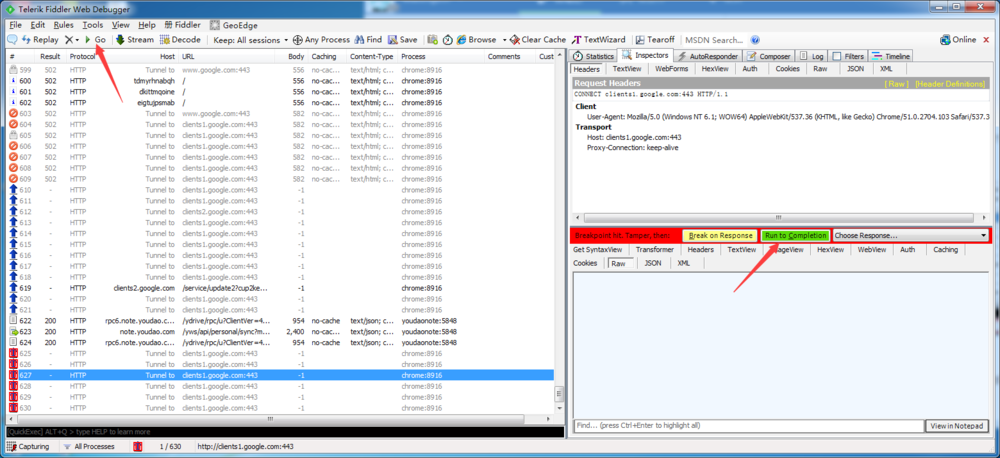This screenshot has width=1000, height=458.
Task: Click the camera screenshot icon in toolbar
Action: click(432, 40)
